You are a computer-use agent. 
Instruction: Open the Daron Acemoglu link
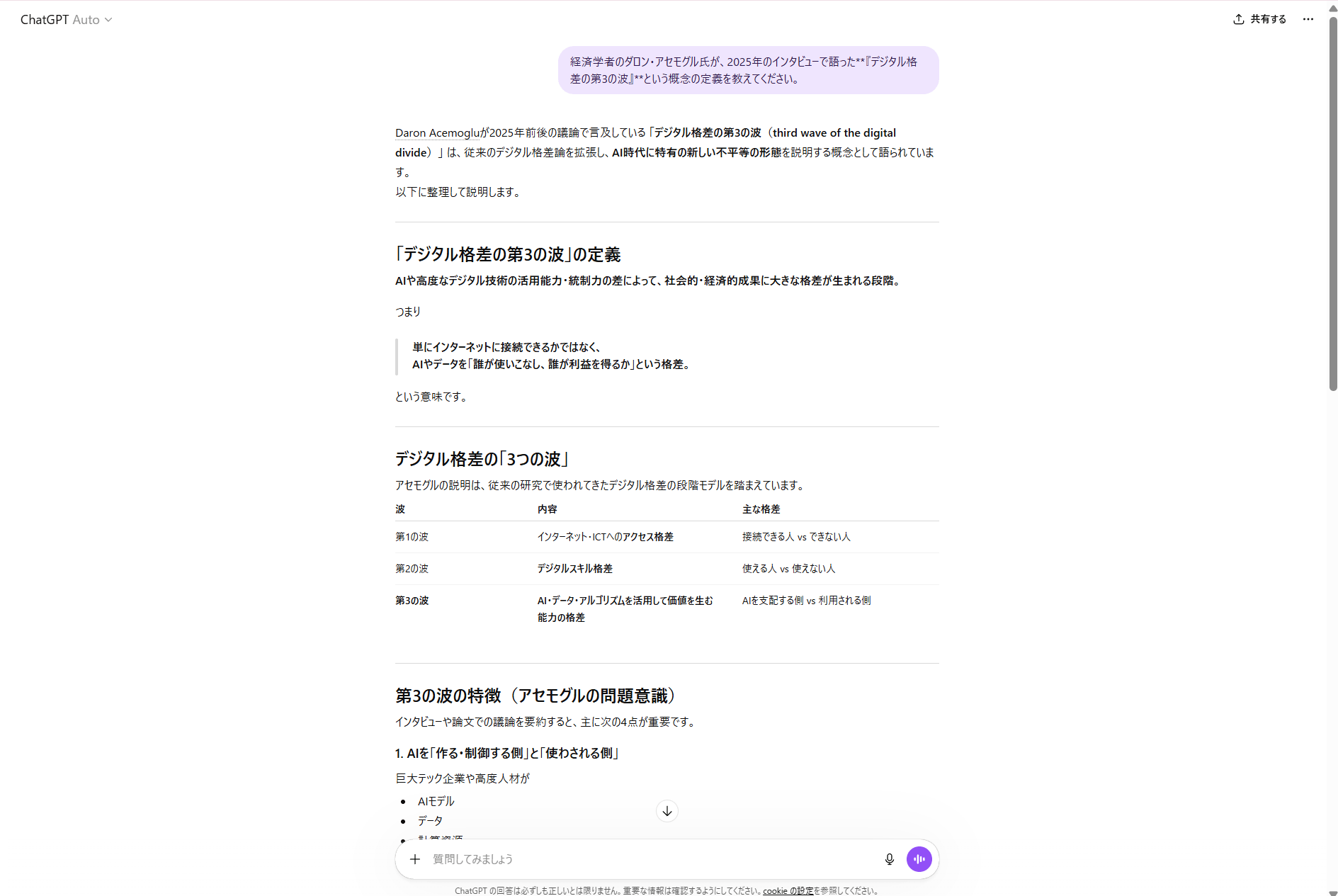[x=437, y=133]
